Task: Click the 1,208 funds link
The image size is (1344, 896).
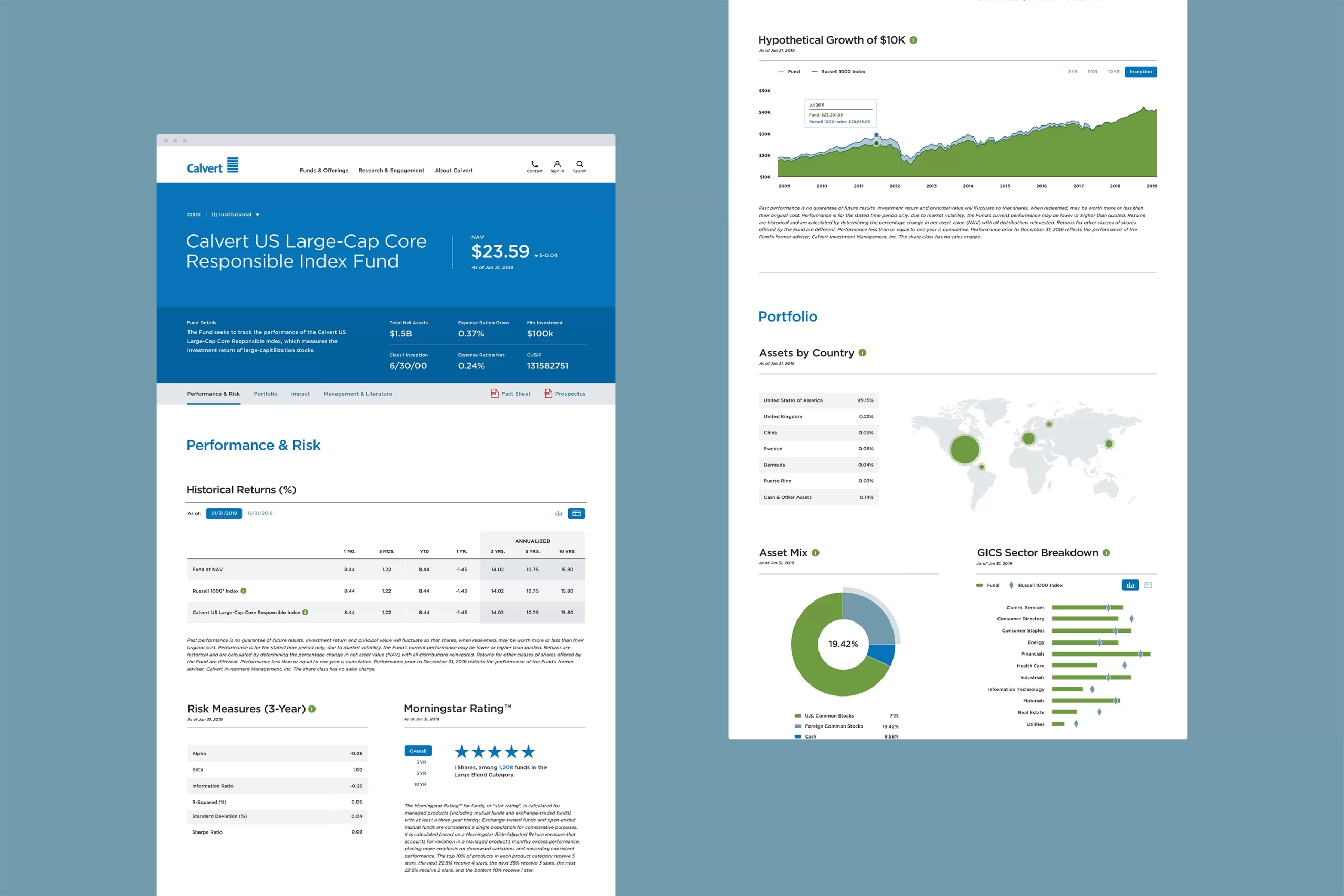Action: tap(506, 767)
